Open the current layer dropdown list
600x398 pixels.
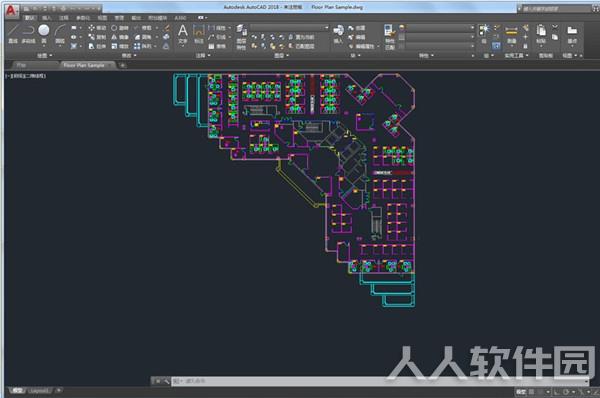pyautogui.click(x=289, y=28)
